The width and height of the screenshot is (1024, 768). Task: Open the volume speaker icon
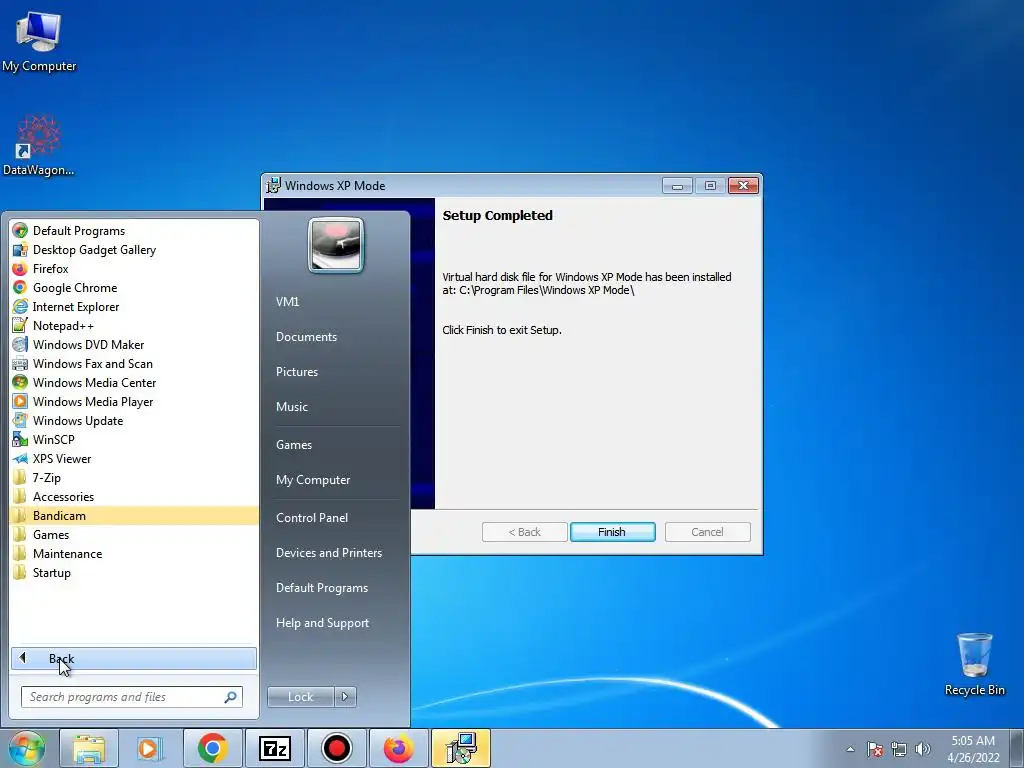923,749
